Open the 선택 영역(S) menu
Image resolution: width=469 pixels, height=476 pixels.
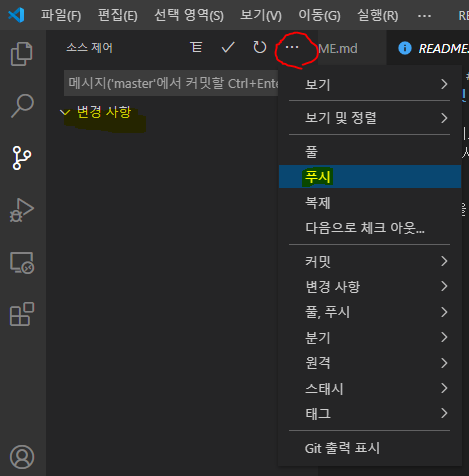tap(189, 15)
